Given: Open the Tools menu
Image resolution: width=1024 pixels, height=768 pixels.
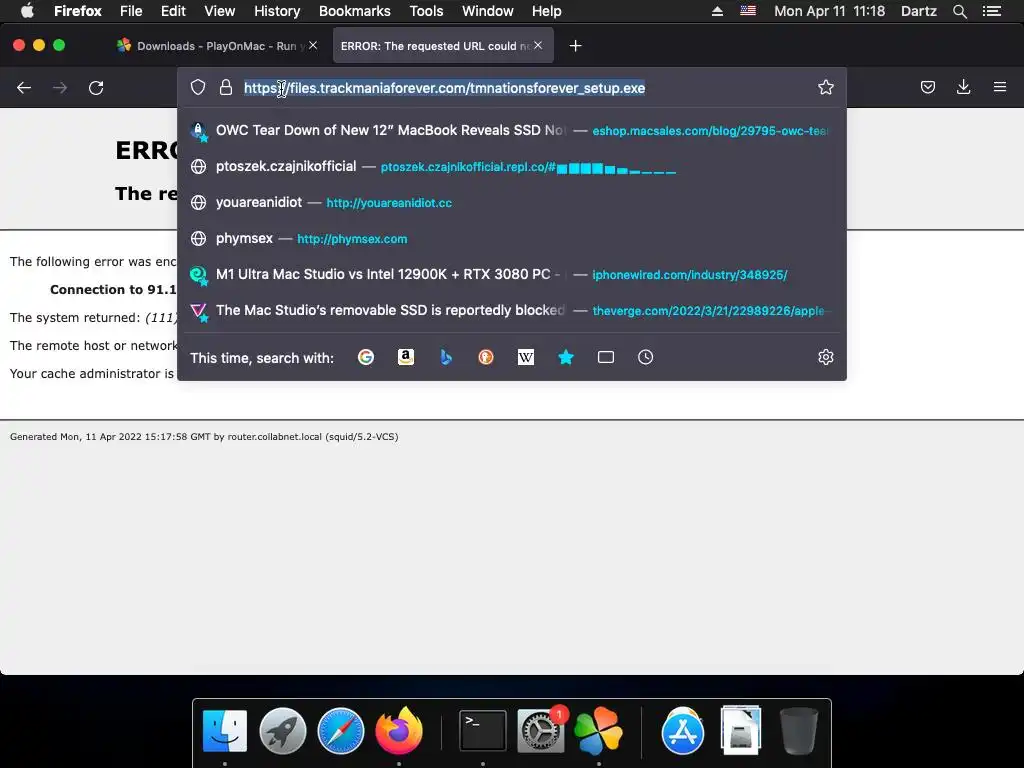Looking at the screenshot, I should point(426,11).
